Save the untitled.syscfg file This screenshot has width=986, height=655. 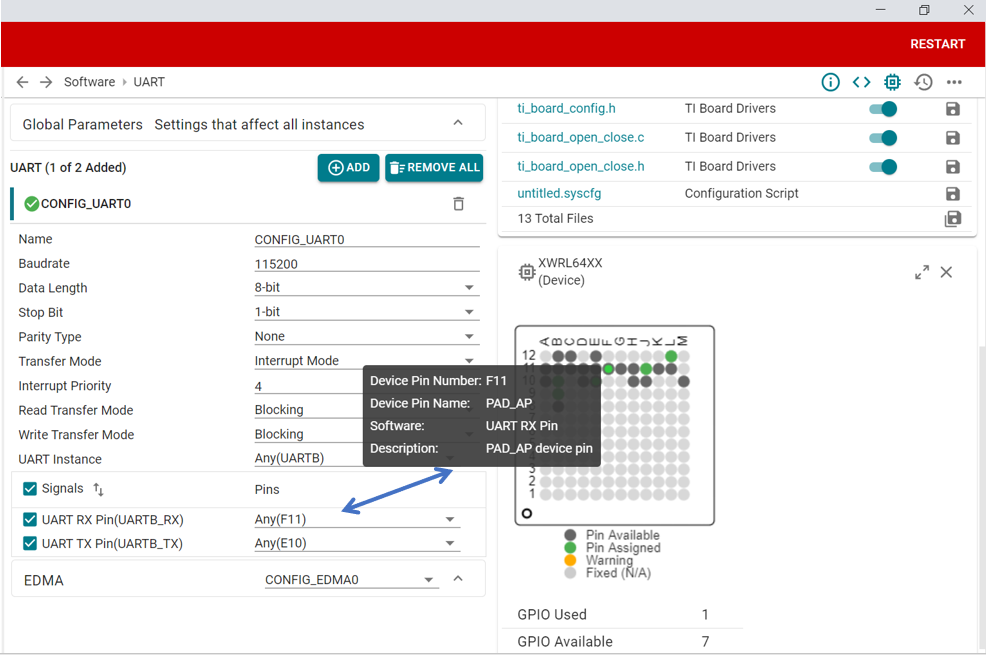tap(952, 194)
